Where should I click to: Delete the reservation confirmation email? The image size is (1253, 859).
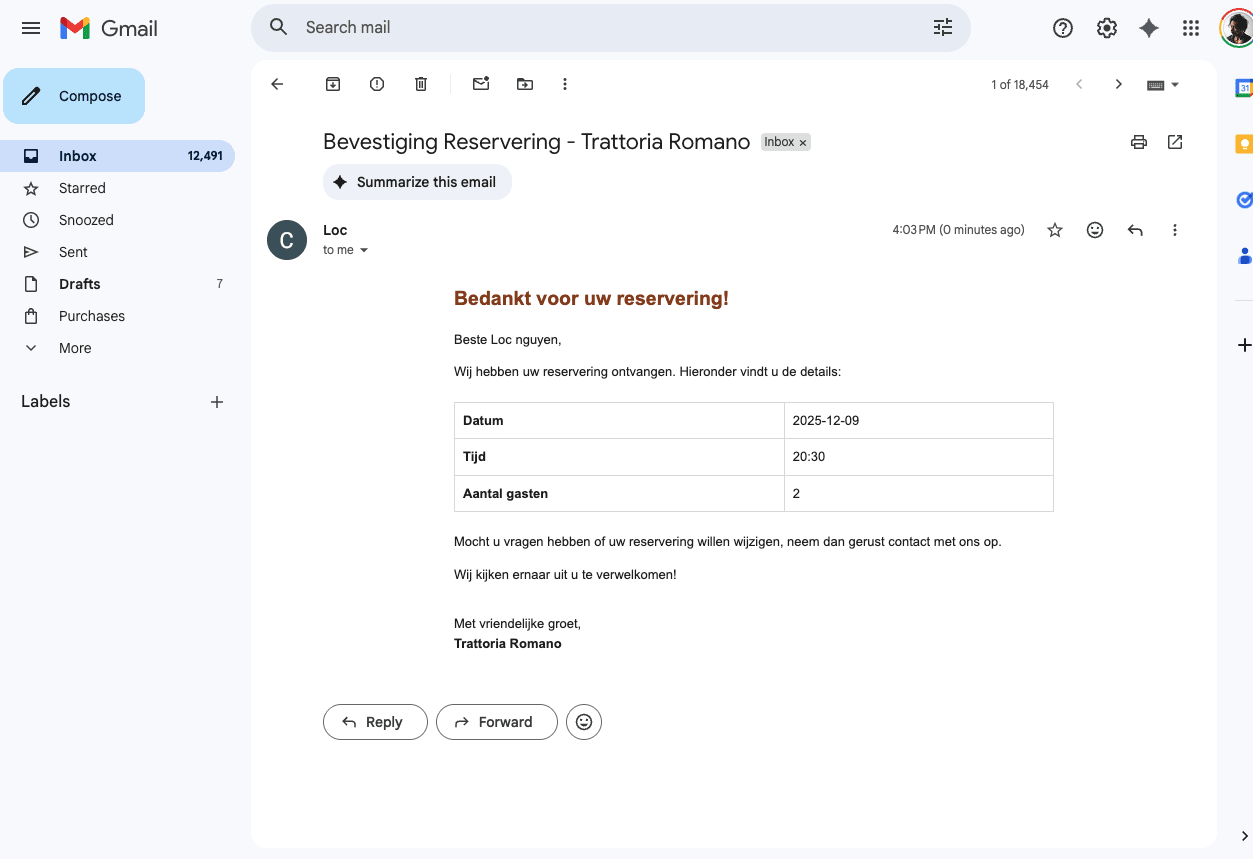(x=420, y=84)
